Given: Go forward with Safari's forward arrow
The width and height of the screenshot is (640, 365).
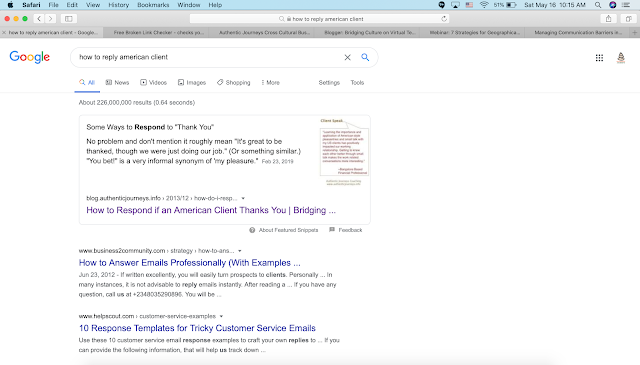Looking at the screenshot, I should (51, 19).
